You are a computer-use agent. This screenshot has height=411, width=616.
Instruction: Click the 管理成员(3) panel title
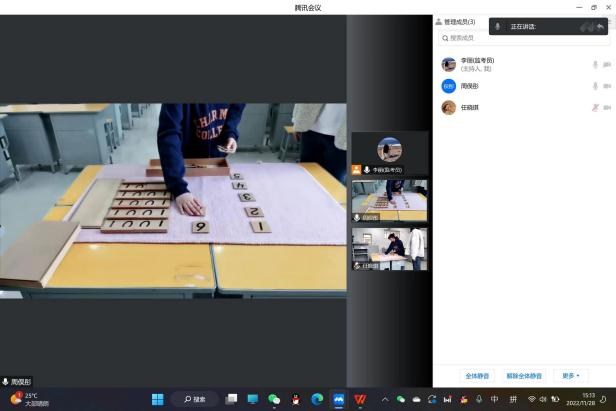459,22
